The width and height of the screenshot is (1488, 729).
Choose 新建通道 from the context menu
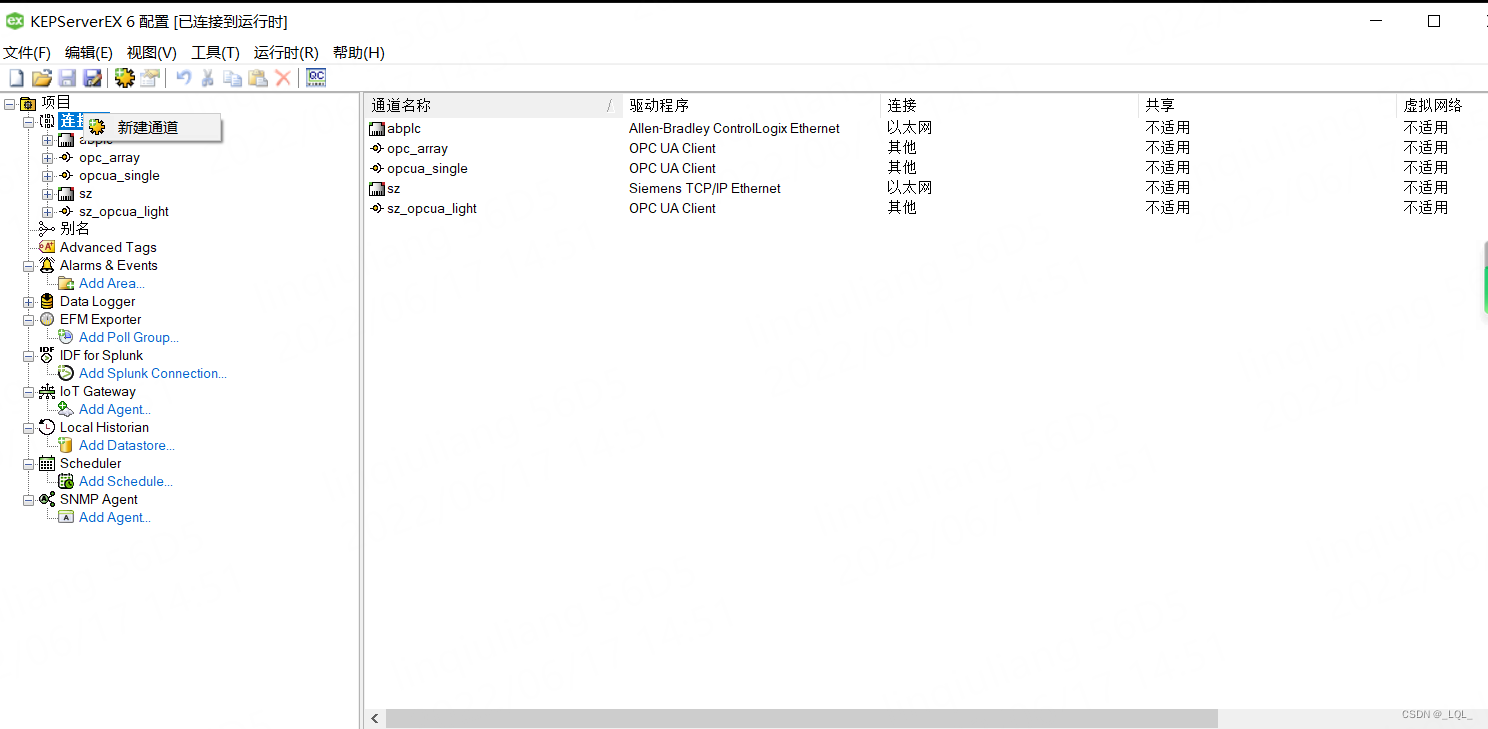pyautogui.click(x=152, y=127)
